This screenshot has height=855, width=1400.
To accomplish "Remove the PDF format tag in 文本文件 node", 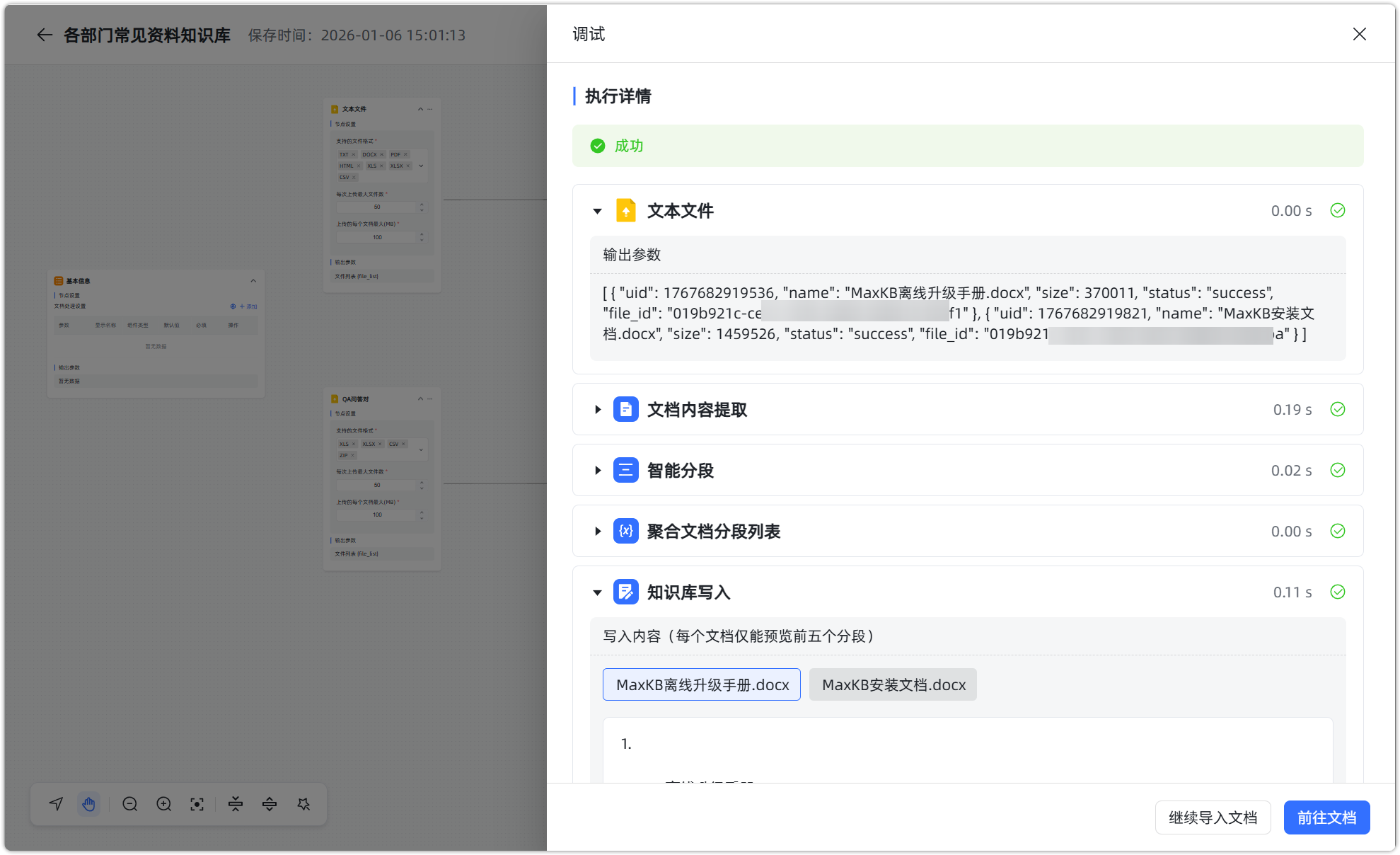I will [405, 154].
